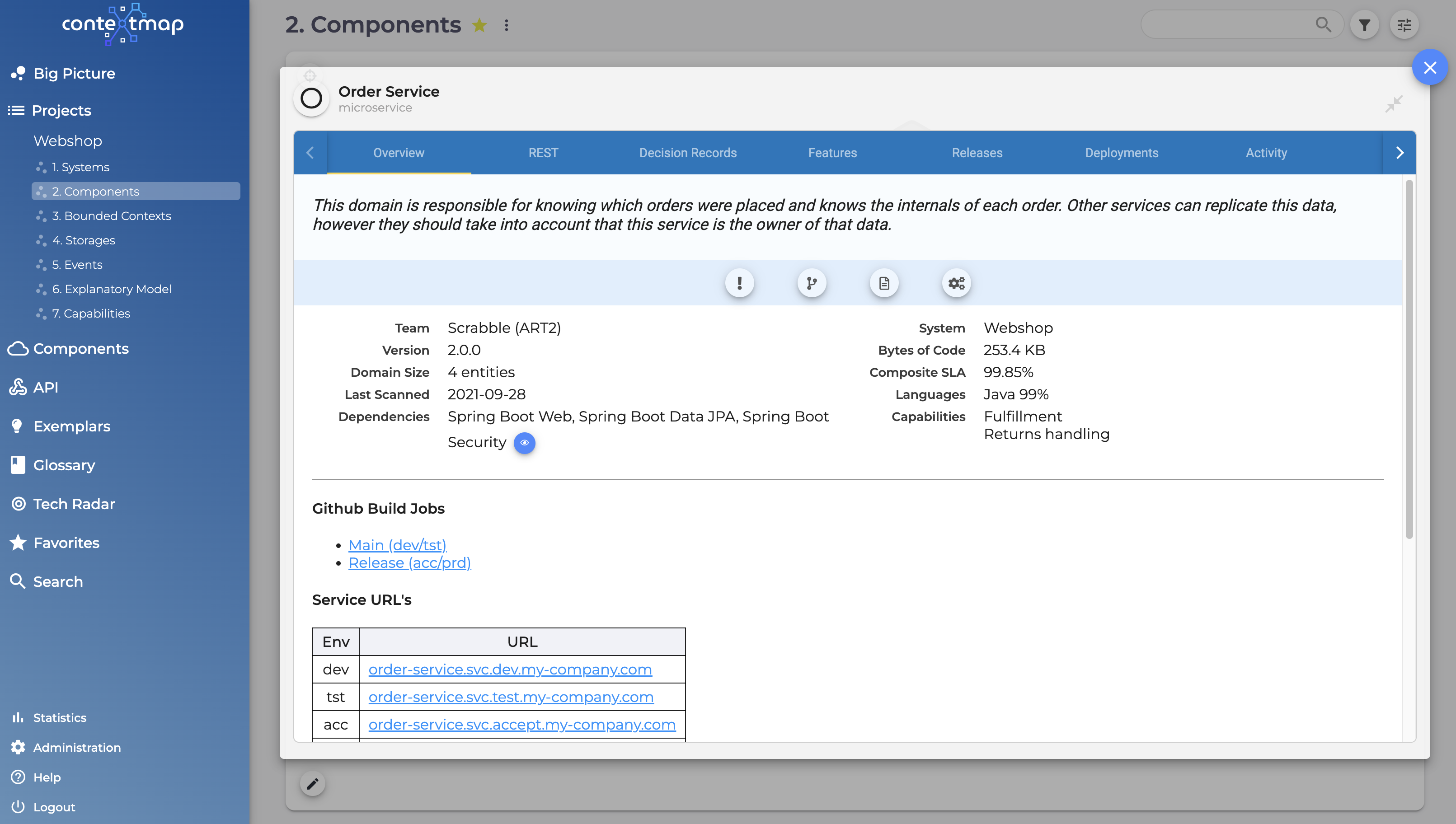Viewport: 1456px width, 824px height.
Task: Click the git branch repository icon
Action: click(812, 283)
